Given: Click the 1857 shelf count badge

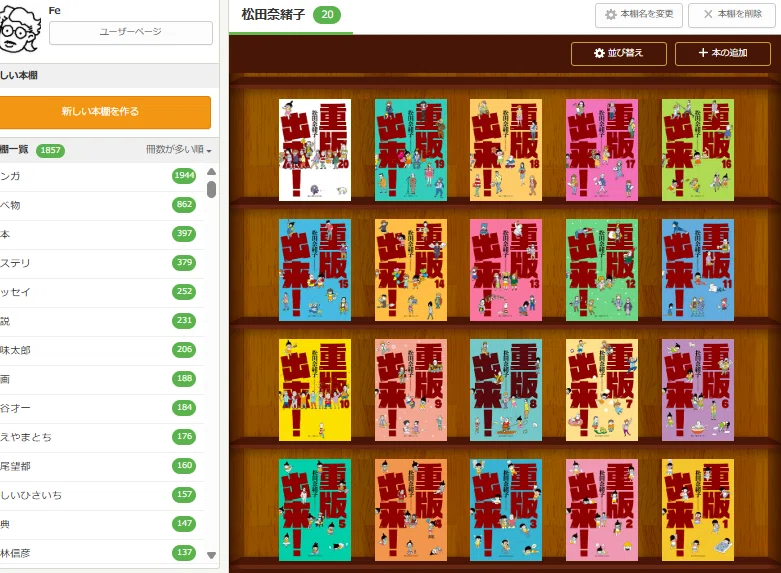Looking at the screenshot, I should [50, 150].
